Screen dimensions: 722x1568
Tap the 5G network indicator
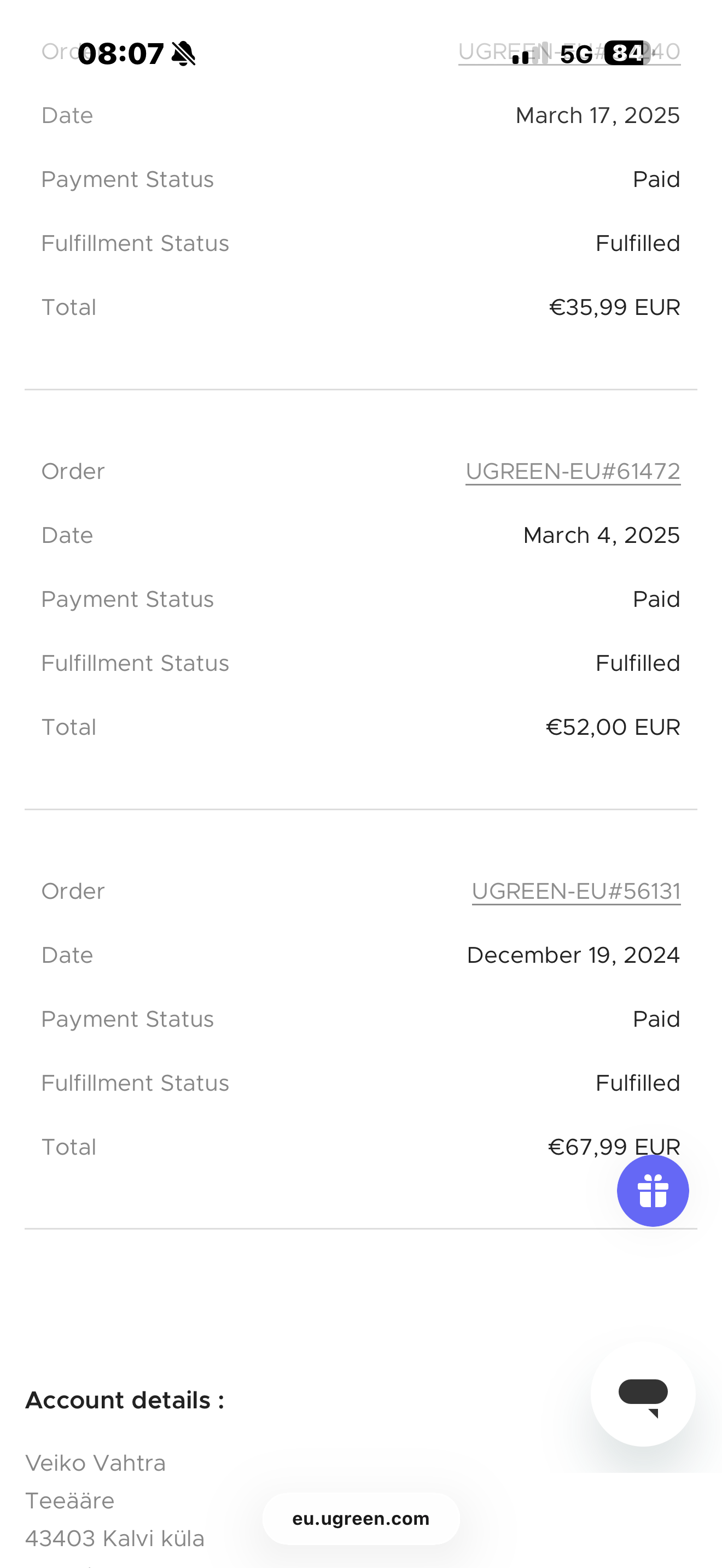pos(576,55)
